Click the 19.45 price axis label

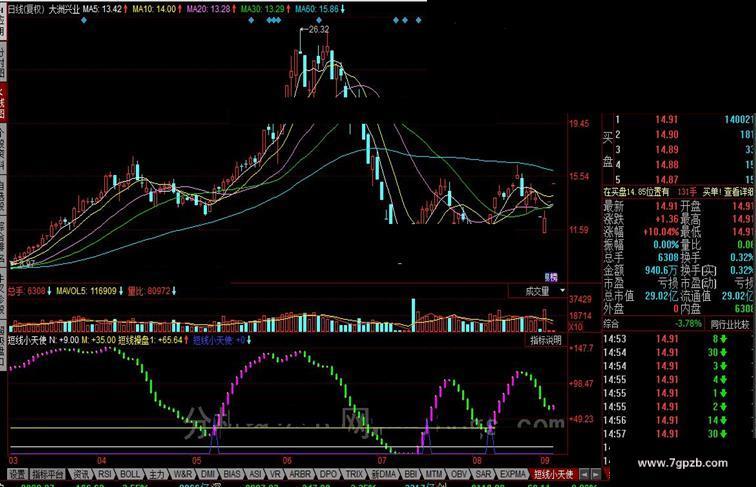(x=579, y=124)
